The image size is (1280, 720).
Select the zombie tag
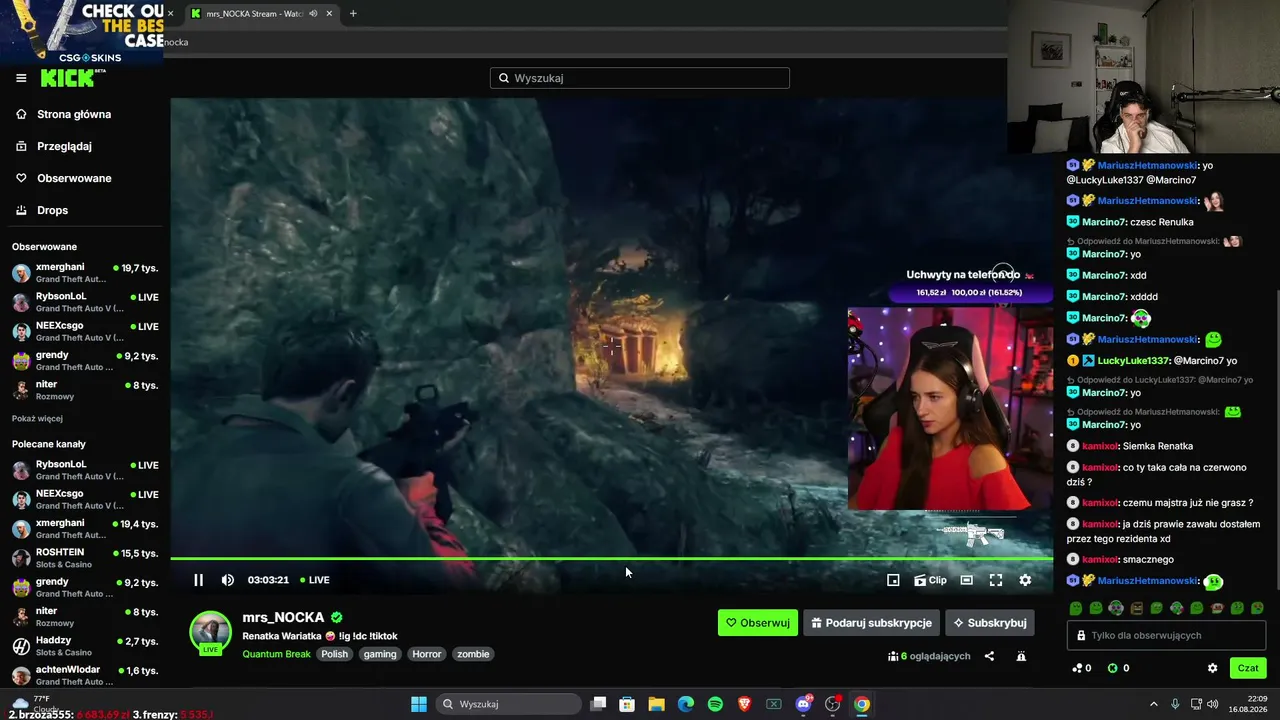pyautogui.click(x=473, y=654)
